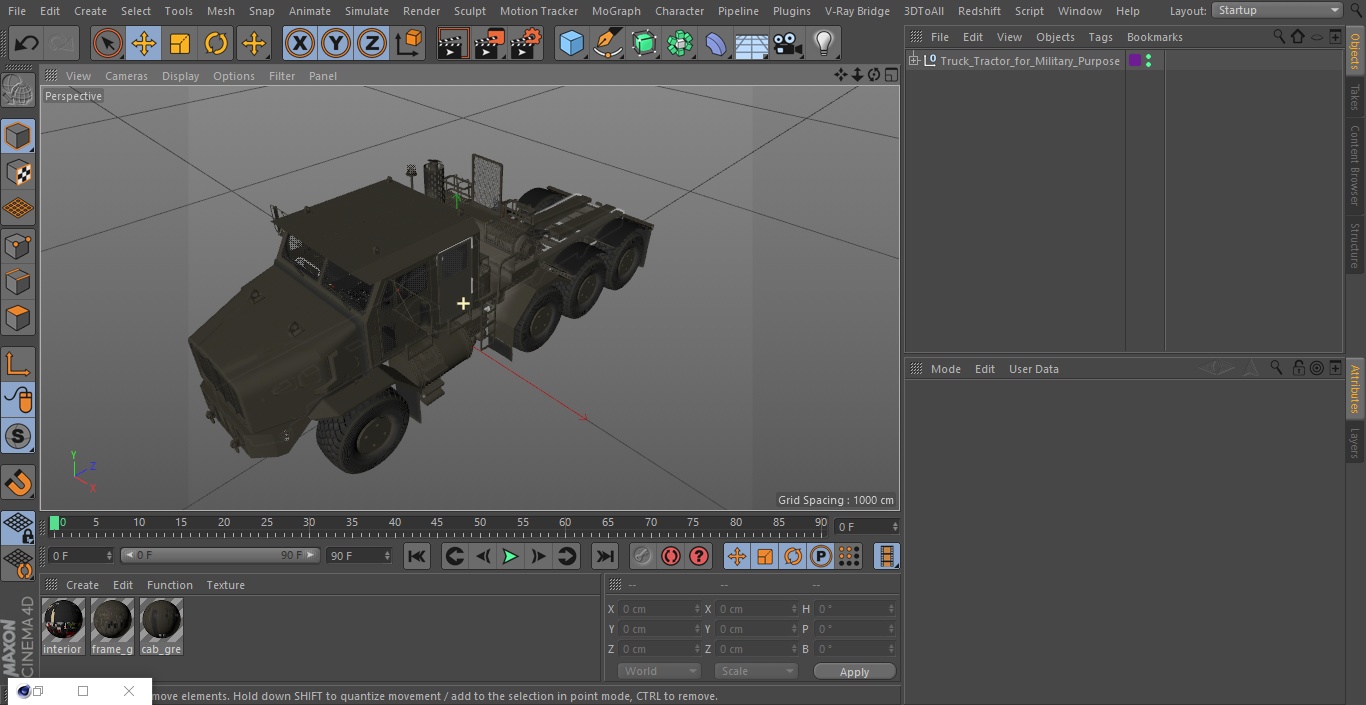Switch to Model mode in left toolbar
This screenshot has height=705, width=1366.
coord(18,136)
